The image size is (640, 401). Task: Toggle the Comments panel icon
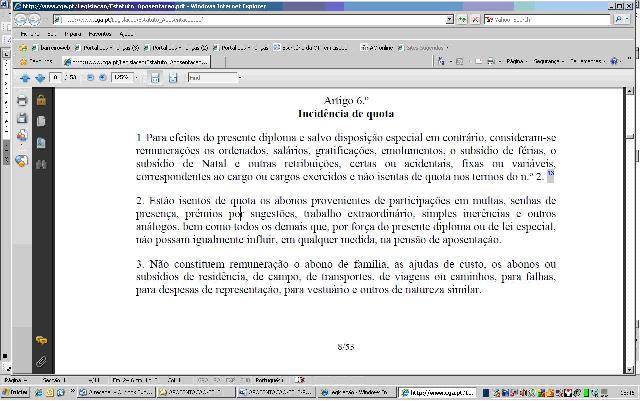click(x=41, y=340)
